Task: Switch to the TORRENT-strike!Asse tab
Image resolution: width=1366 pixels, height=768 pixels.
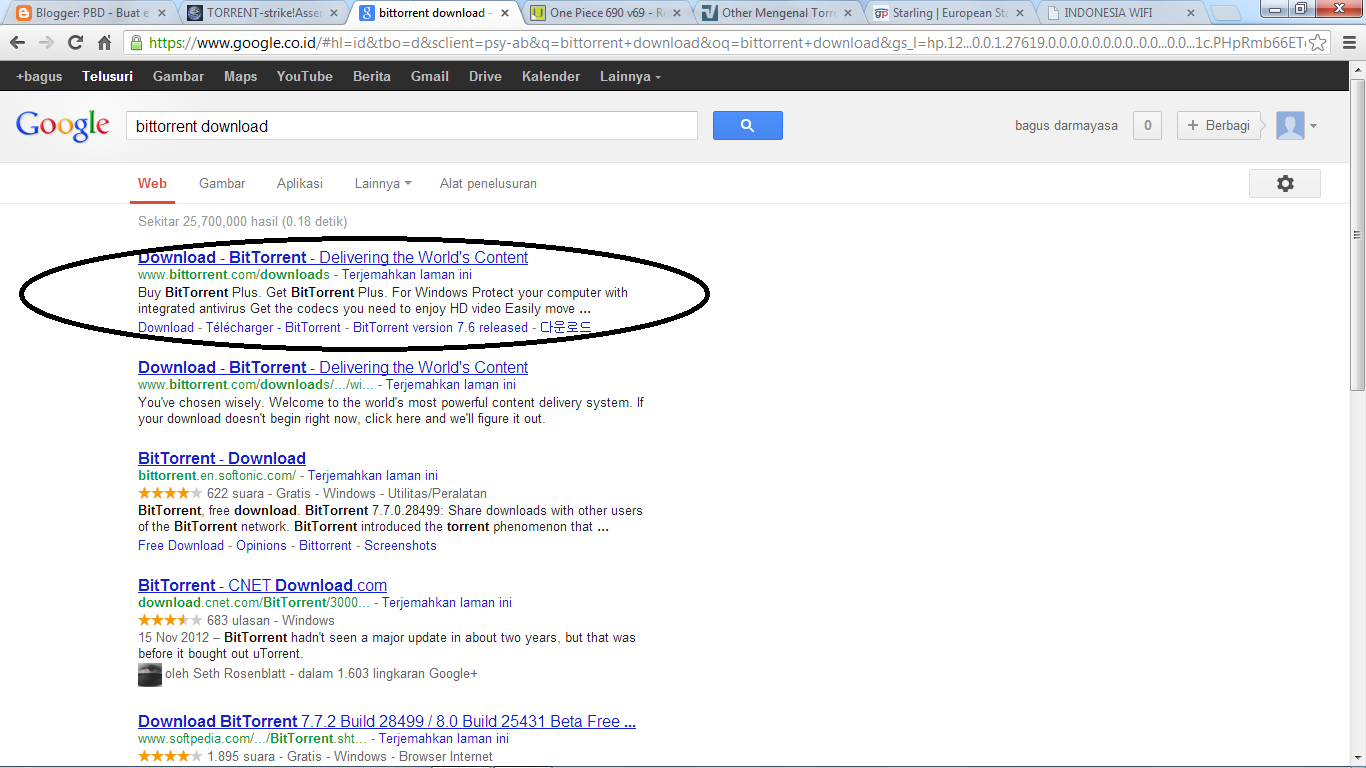Action: (264, 13)
